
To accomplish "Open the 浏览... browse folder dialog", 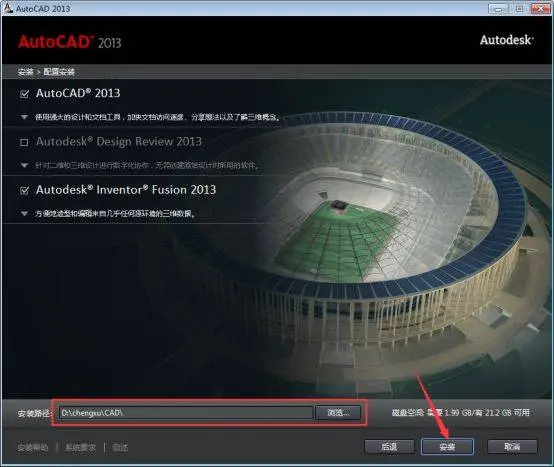I will [338, 412].
